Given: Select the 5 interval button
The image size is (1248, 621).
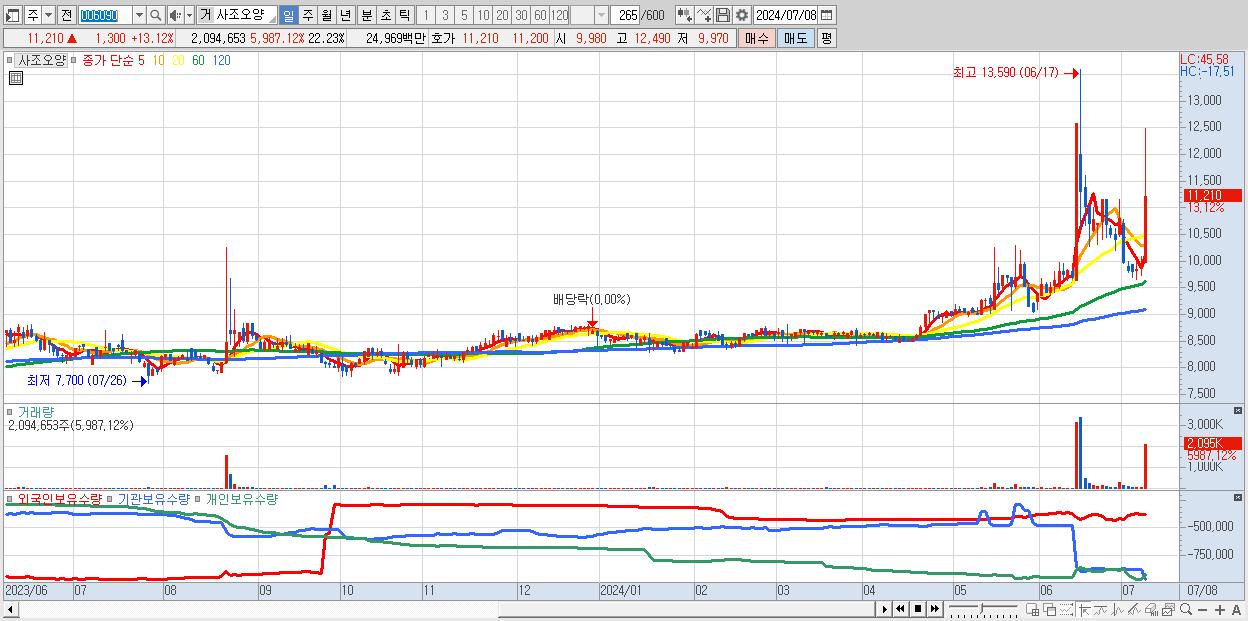Looking at the screenshot, I should point(464,15).
